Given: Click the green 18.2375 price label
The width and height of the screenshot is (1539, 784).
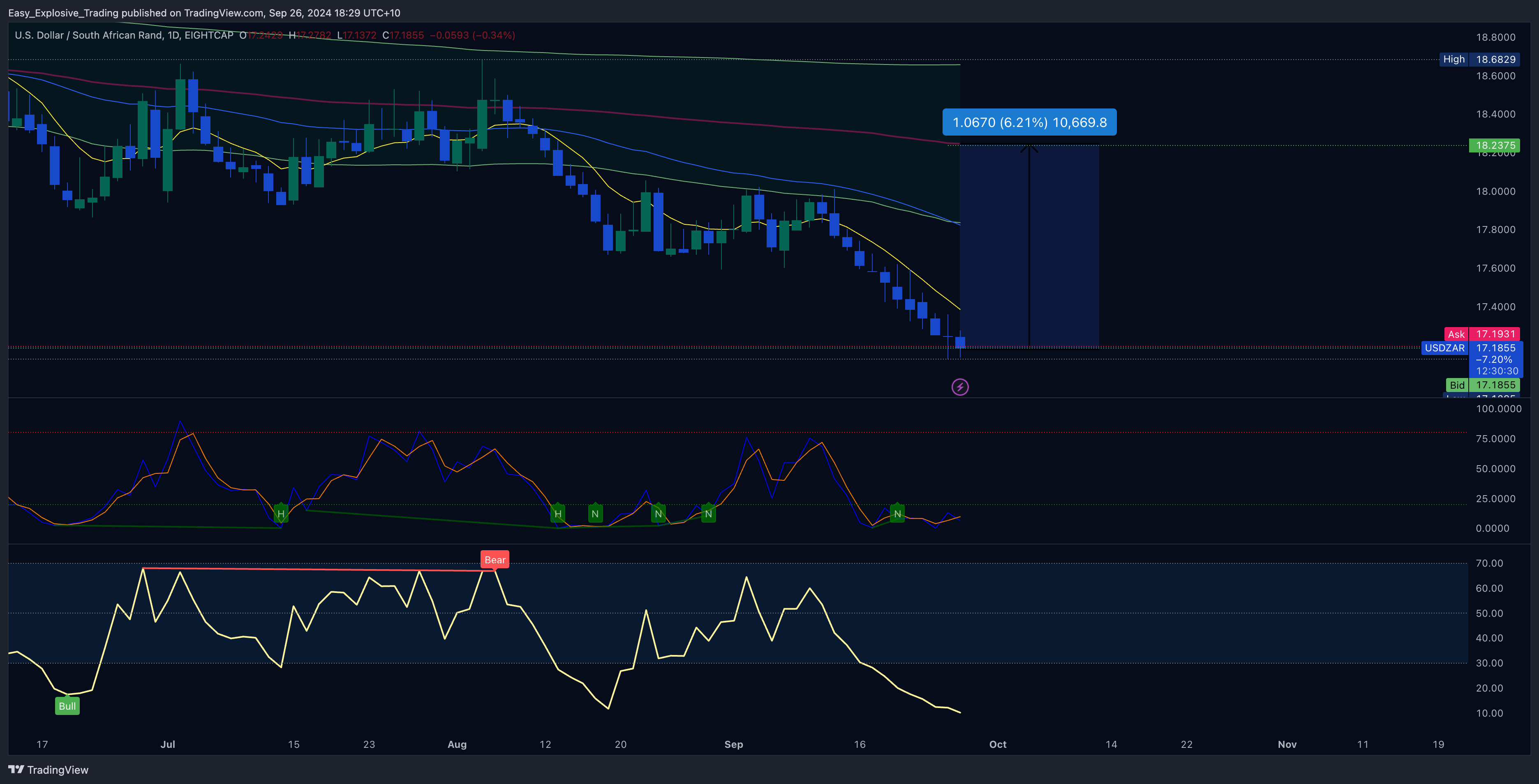Looking at the screenshot, I should (x=1494, y=145).
